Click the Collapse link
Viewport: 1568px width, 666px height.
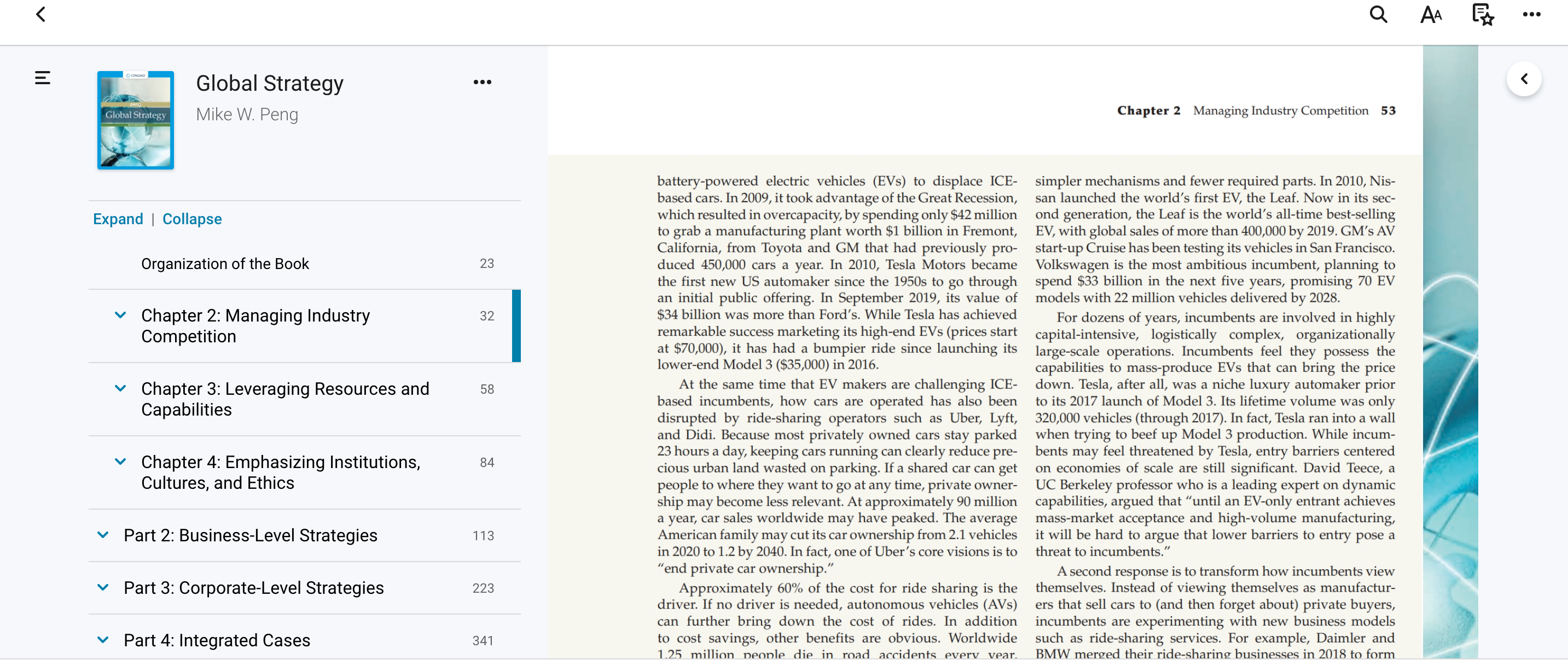click(191, 219)
